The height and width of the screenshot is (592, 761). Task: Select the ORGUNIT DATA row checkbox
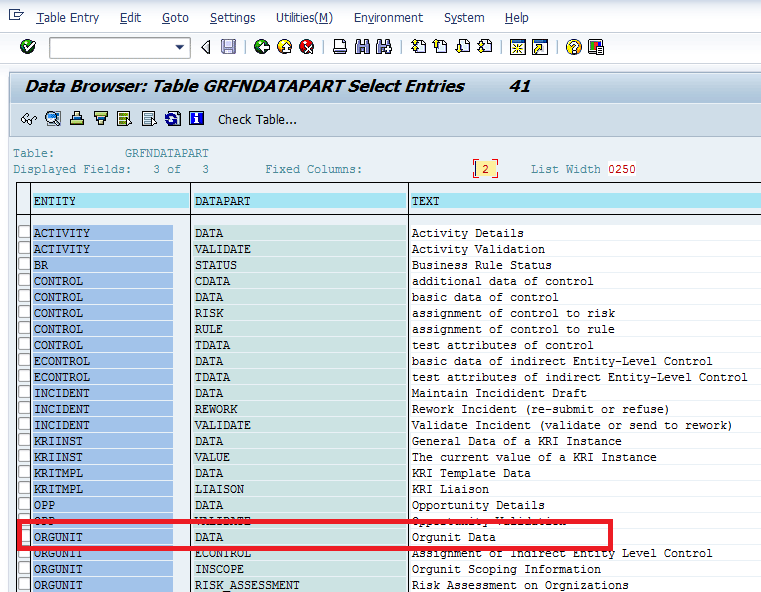[x=25, y=537]
